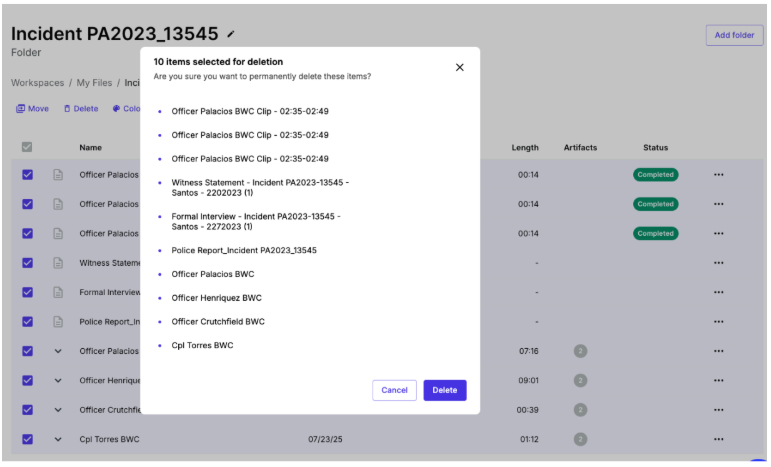
Task: Uncheck the Police Report row checkbox
Action: tap(28, 321)
